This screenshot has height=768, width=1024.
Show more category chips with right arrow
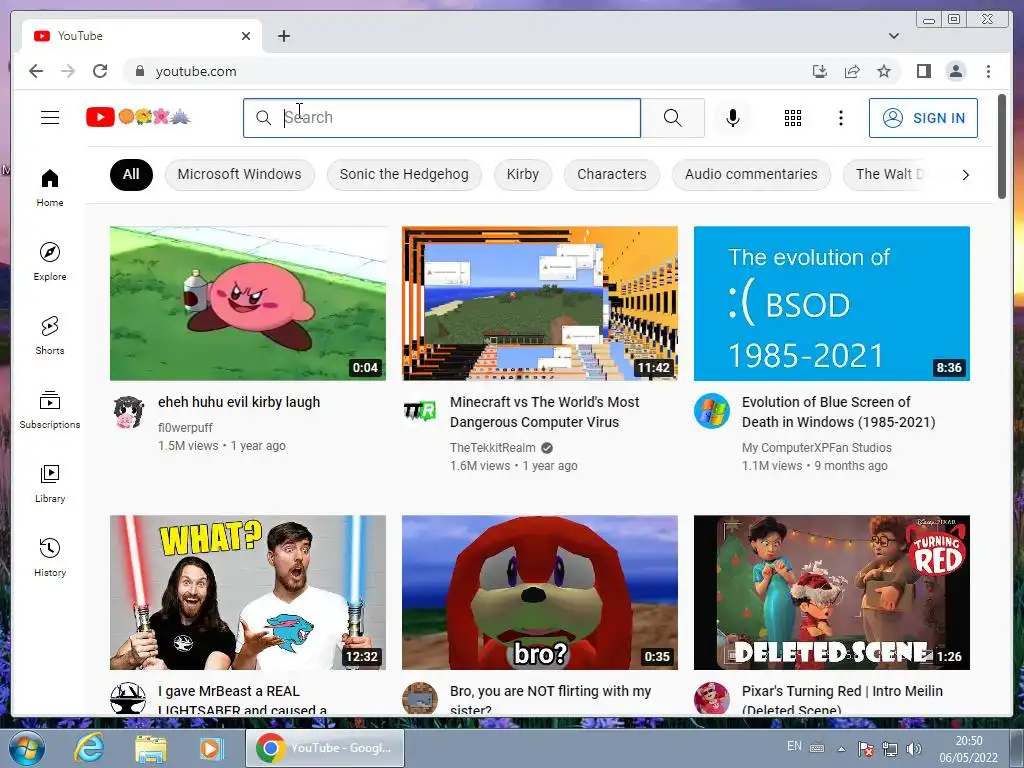click(x=965, y=174)
